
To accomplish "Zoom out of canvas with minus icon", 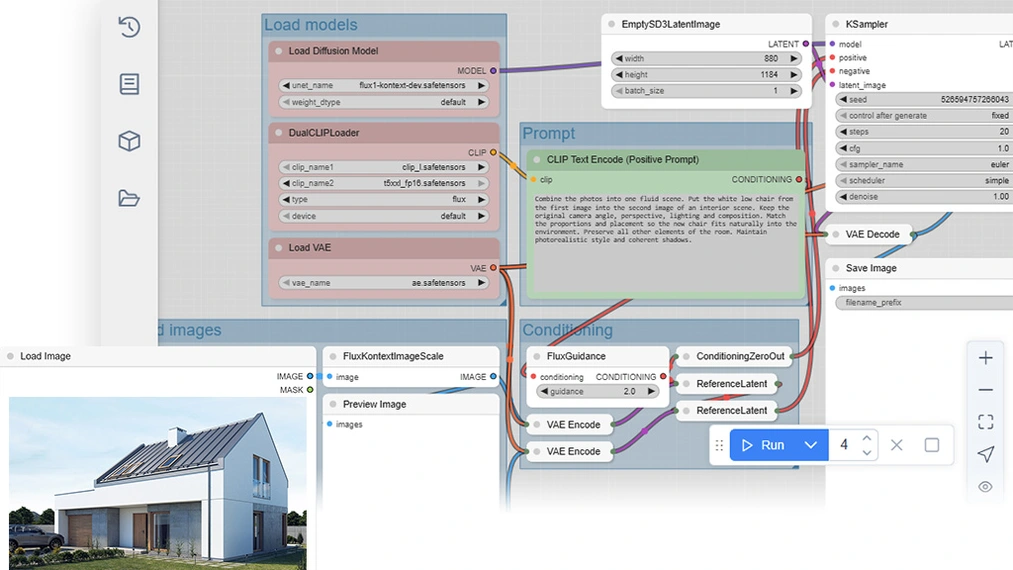I will click(985, 390).
